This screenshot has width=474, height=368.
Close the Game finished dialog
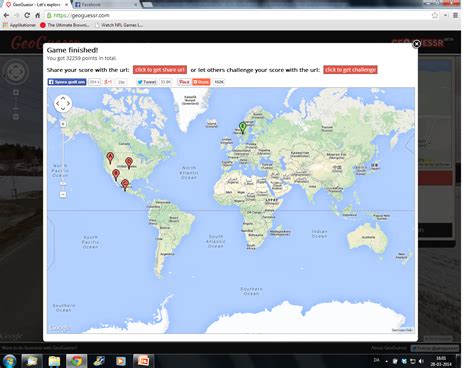416,44
